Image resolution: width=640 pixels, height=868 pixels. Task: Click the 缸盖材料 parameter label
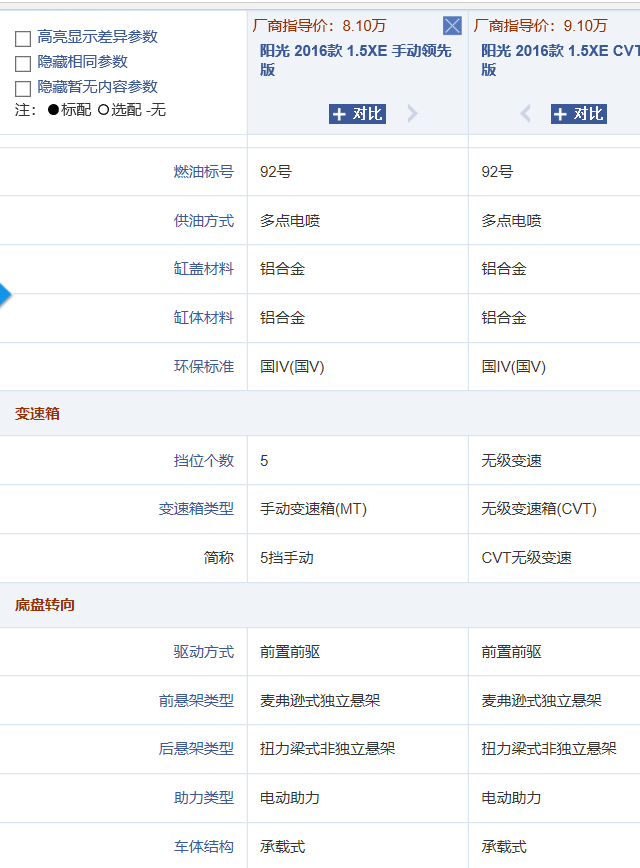[x=204, y=269]
